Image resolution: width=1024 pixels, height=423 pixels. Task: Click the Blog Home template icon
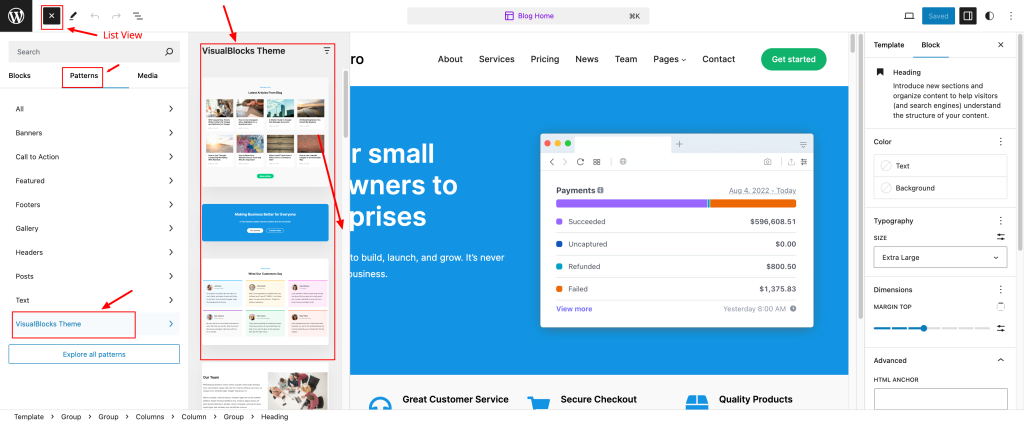tap(509, 16)
